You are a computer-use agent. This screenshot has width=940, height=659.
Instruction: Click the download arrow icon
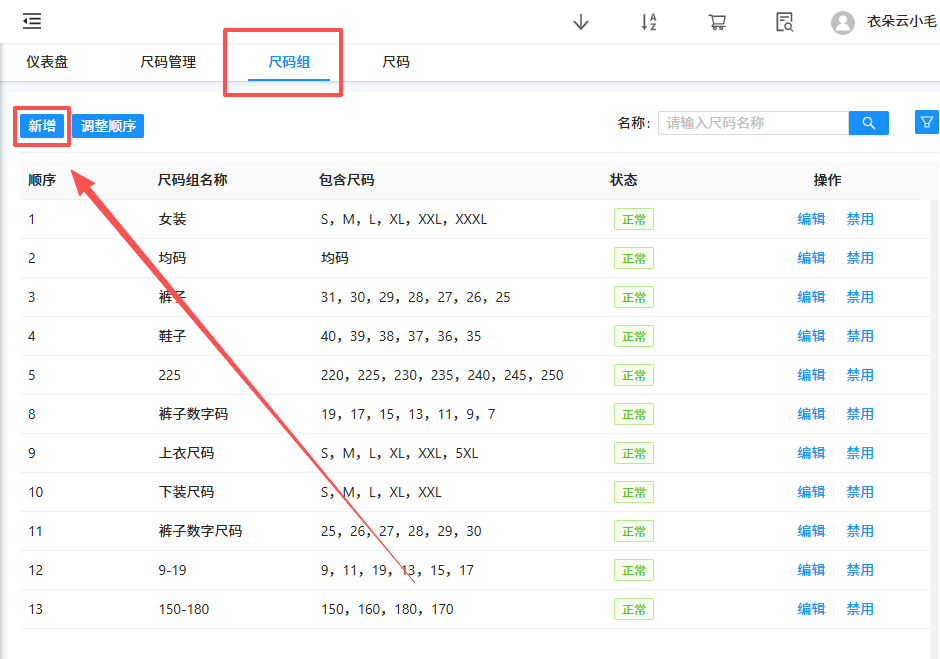581,21
